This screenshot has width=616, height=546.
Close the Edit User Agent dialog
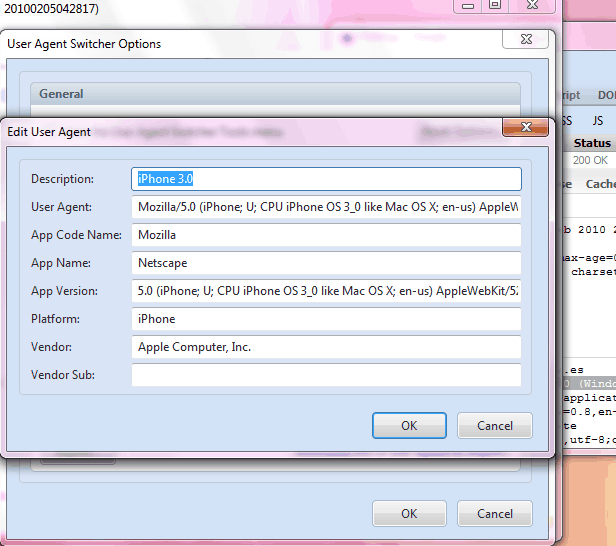click(x=525, y=127)
